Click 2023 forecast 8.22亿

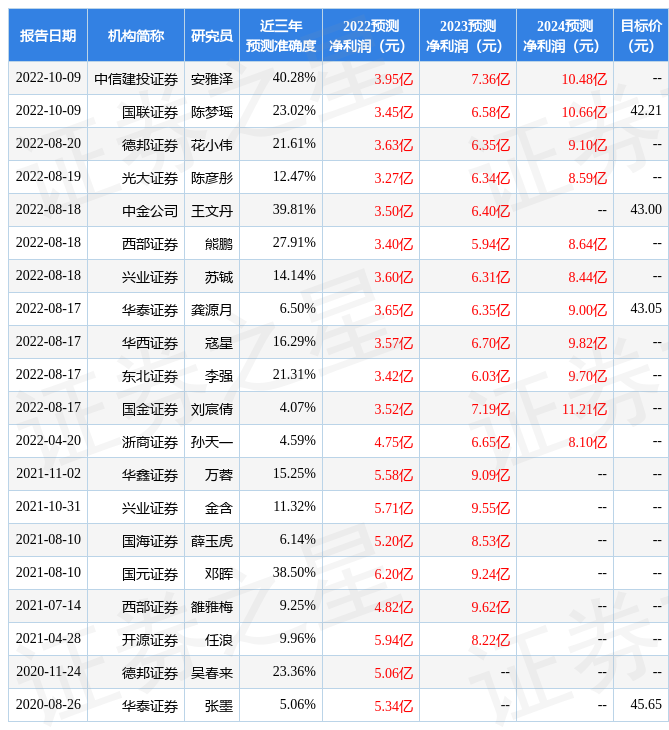click(491, 641)
